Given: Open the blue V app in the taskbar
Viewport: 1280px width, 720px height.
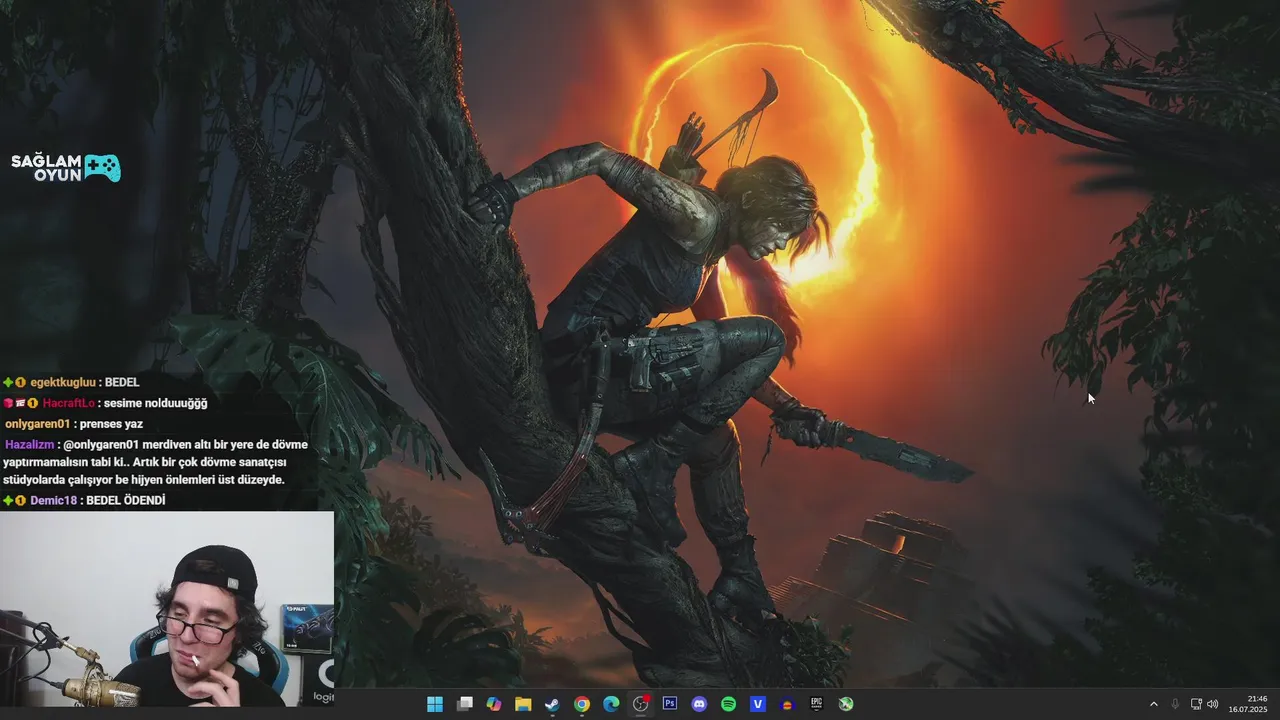Looking at the screenshot, I should (x=758, y=704).
